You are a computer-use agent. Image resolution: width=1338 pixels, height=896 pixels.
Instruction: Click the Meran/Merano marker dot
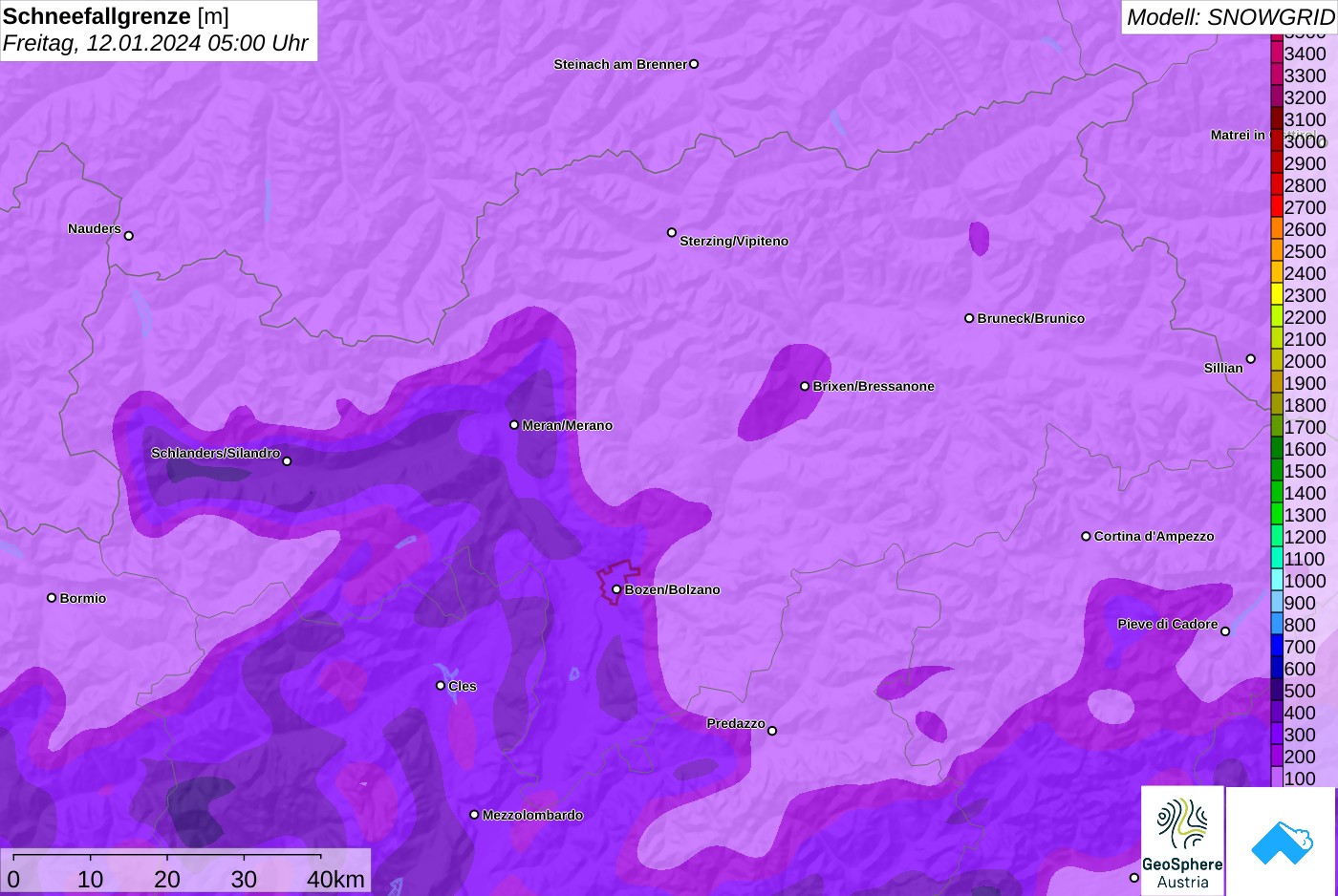(514, 425)
